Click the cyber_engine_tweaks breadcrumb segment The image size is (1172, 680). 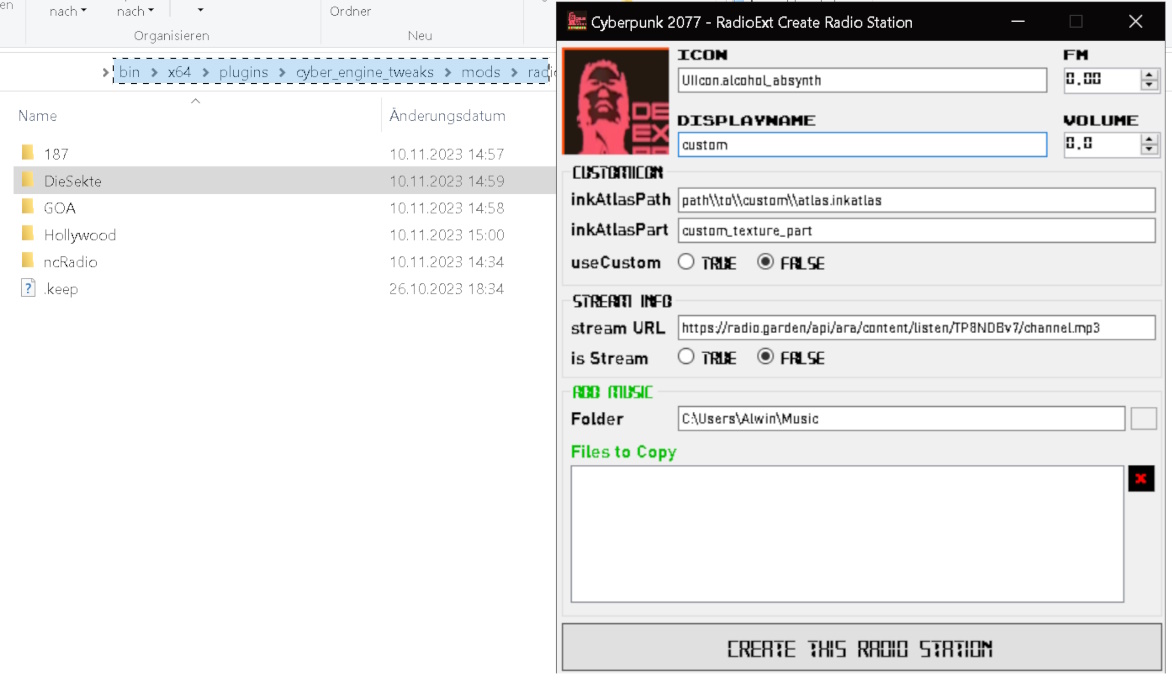pos(364,72)
